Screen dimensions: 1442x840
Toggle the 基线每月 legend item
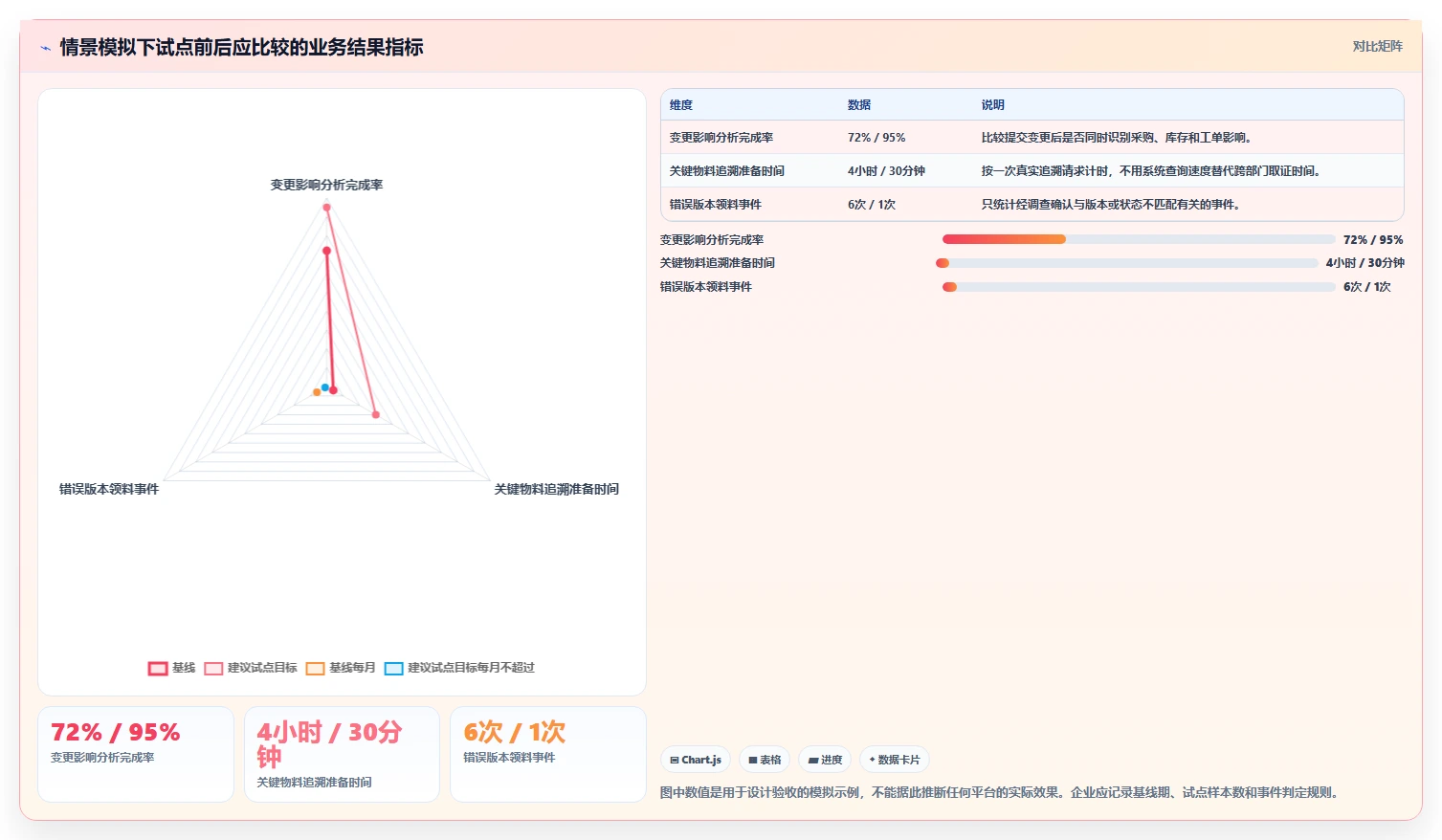(341, 668)
